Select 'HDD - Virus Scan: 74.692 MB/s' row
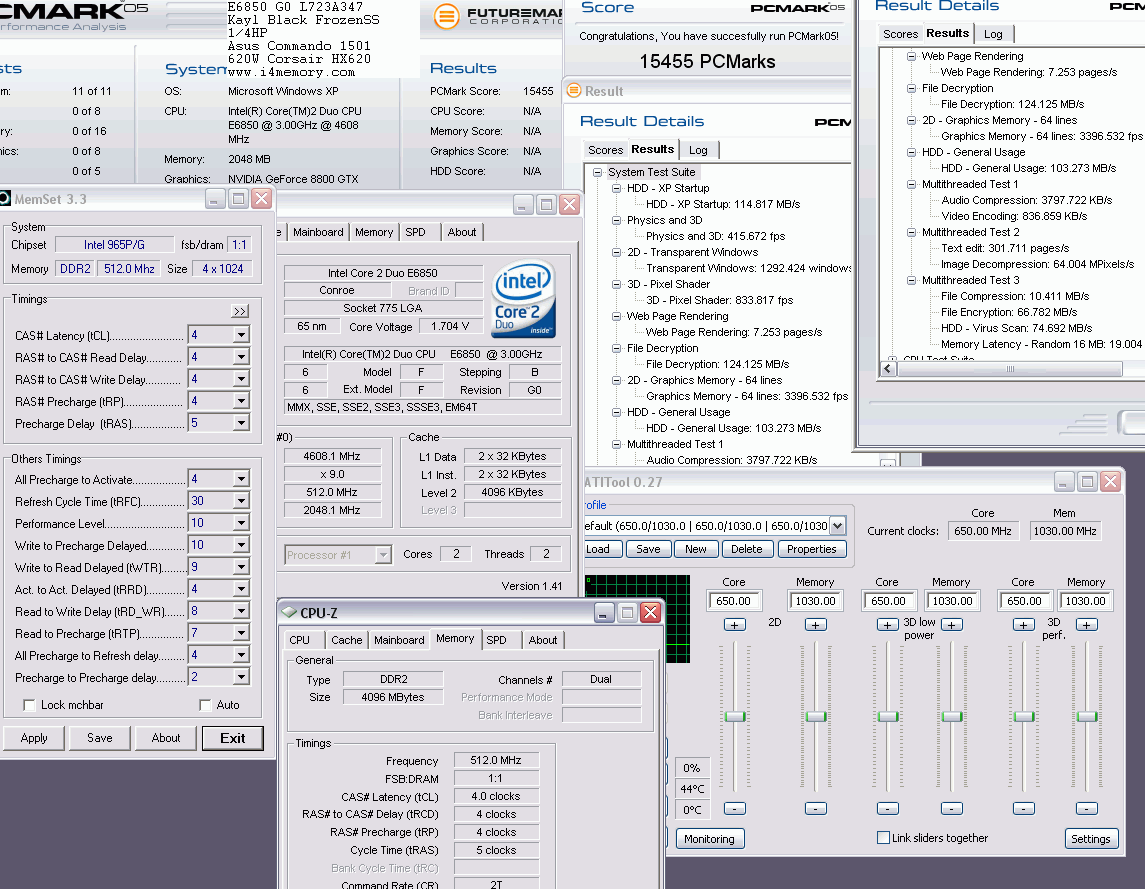The image size is (1145, 889). [1016, 329]
